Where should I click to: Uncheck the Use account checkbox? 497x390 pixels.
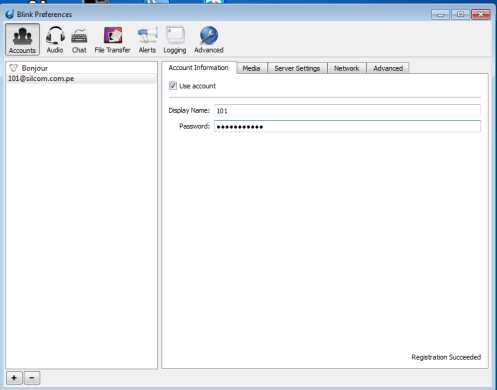point(173,86)
